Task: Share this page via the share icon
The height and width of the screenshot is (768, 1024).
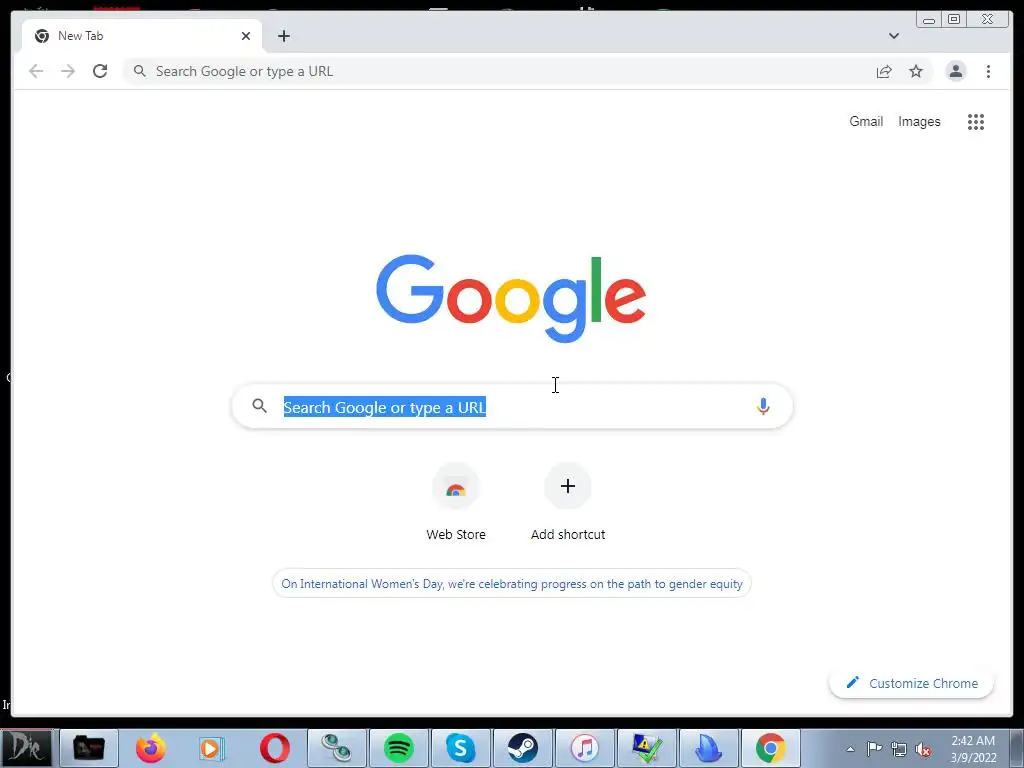Action: (884, 71)
